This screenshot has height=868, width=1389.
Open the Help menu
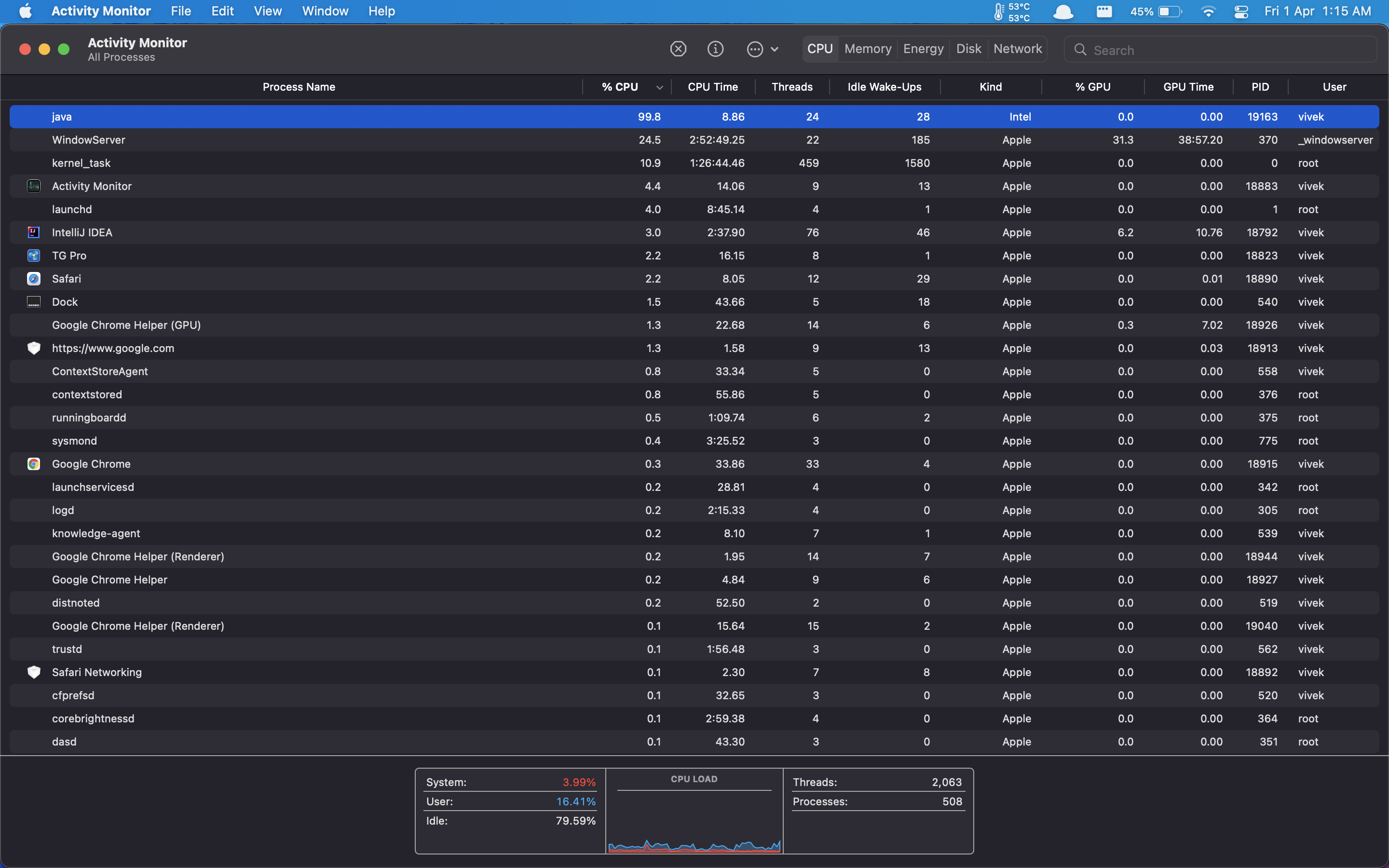381,11
